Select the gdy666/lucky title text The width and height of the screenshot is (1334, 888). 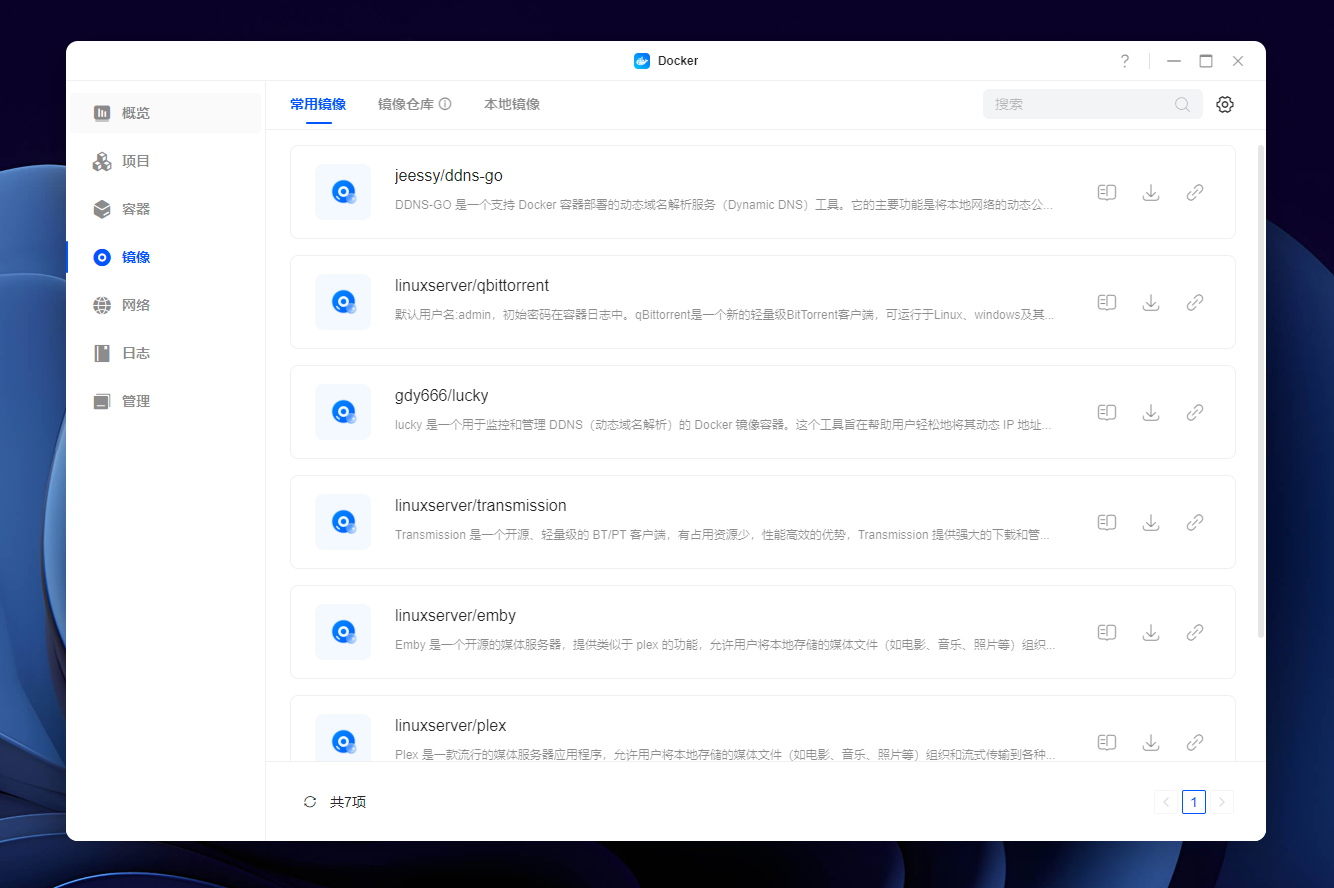442,396
